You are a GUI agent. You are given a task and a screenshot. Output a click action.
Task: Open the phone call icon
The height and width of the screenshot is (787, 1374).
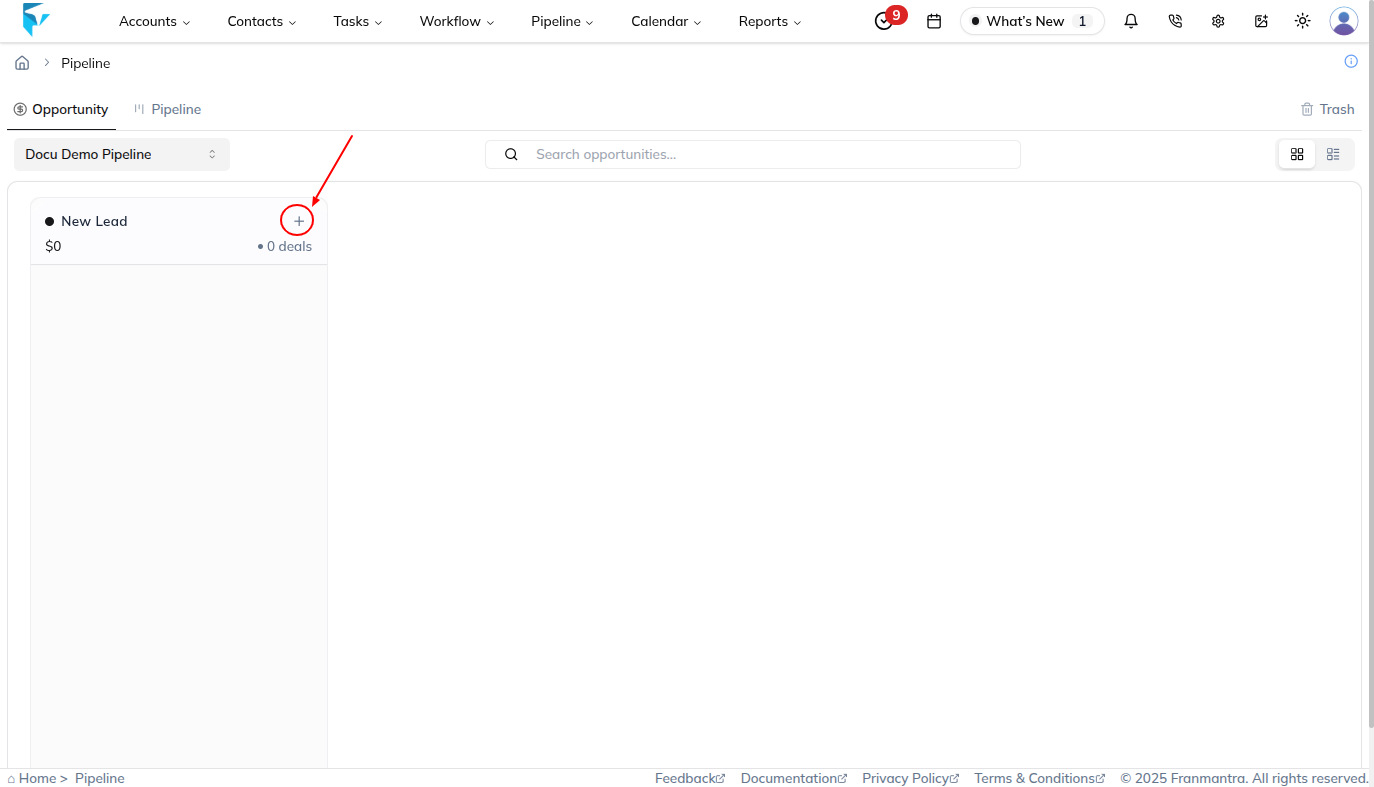pos(1175,21)
